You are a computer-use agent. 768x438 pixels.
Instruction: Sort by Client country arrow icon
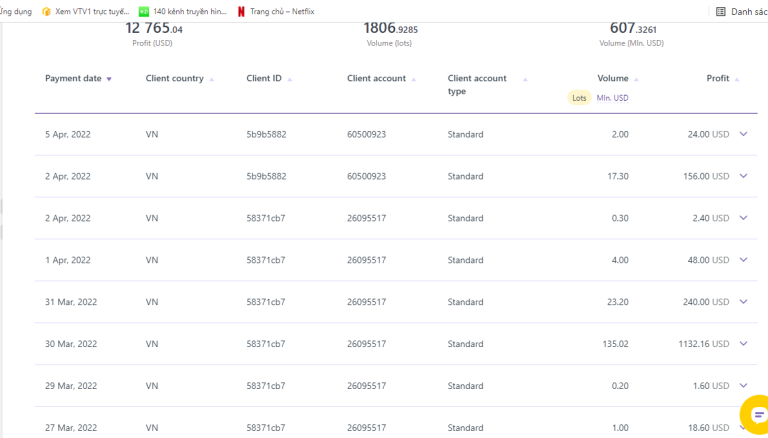tap(212, 79)
